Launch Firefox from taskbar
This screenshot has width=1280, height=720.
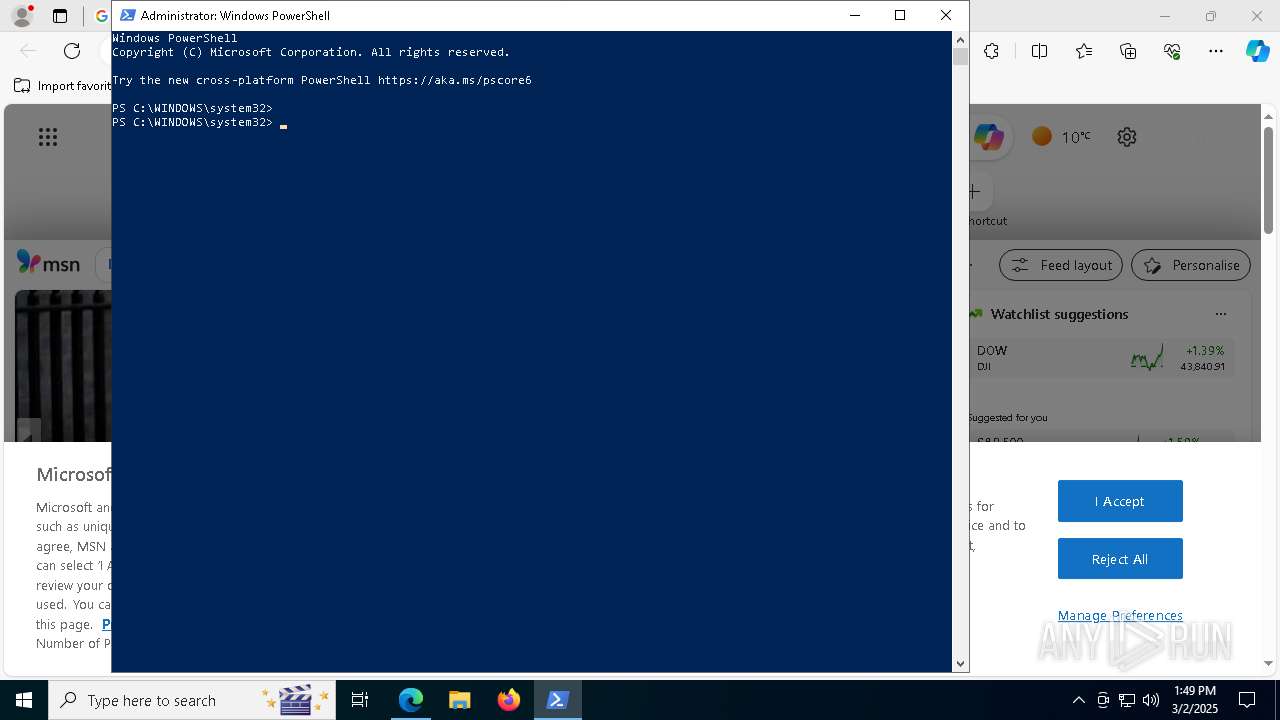[509, 700]
